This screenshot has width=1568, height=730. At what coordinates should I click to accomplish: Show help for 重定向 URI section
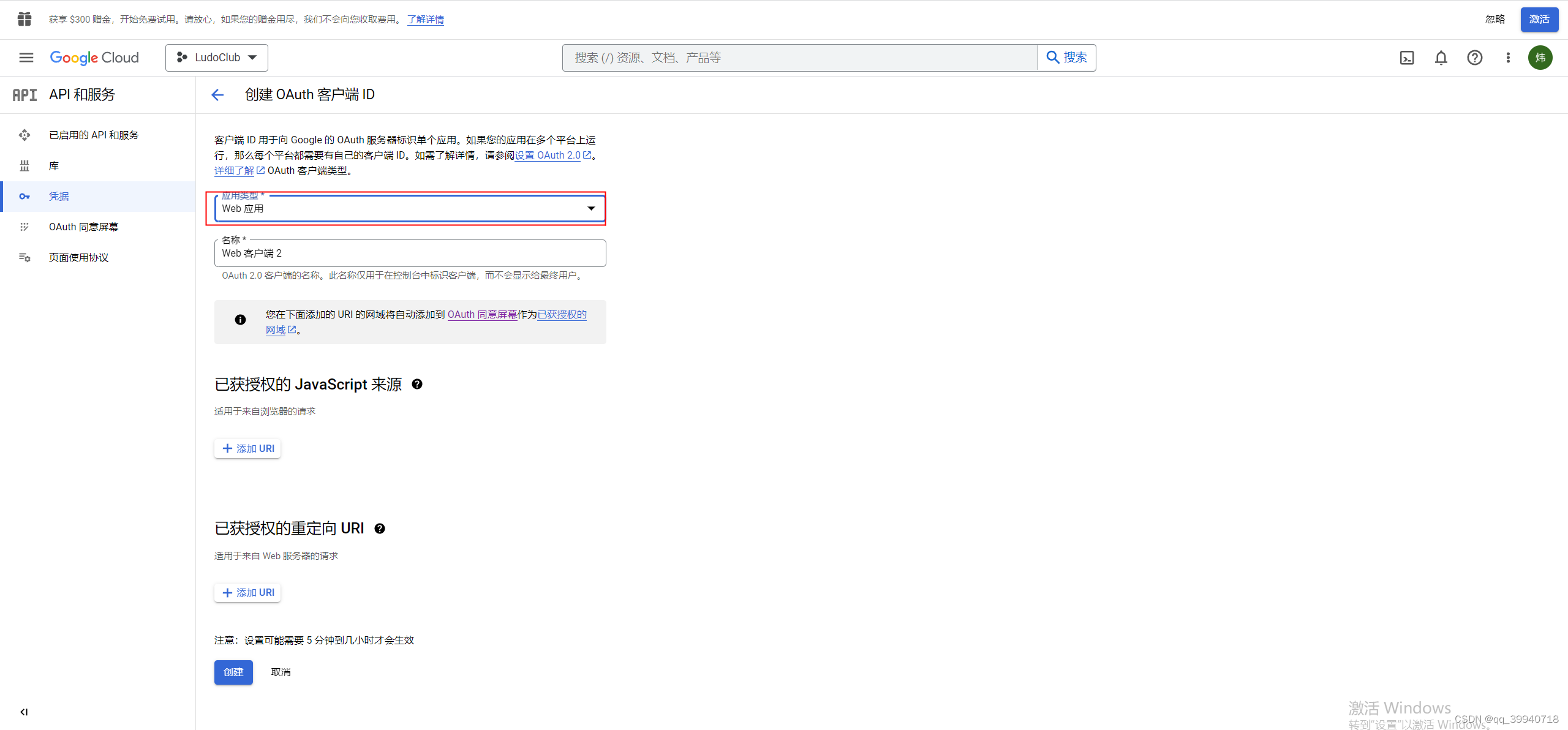tap(380, 529)
